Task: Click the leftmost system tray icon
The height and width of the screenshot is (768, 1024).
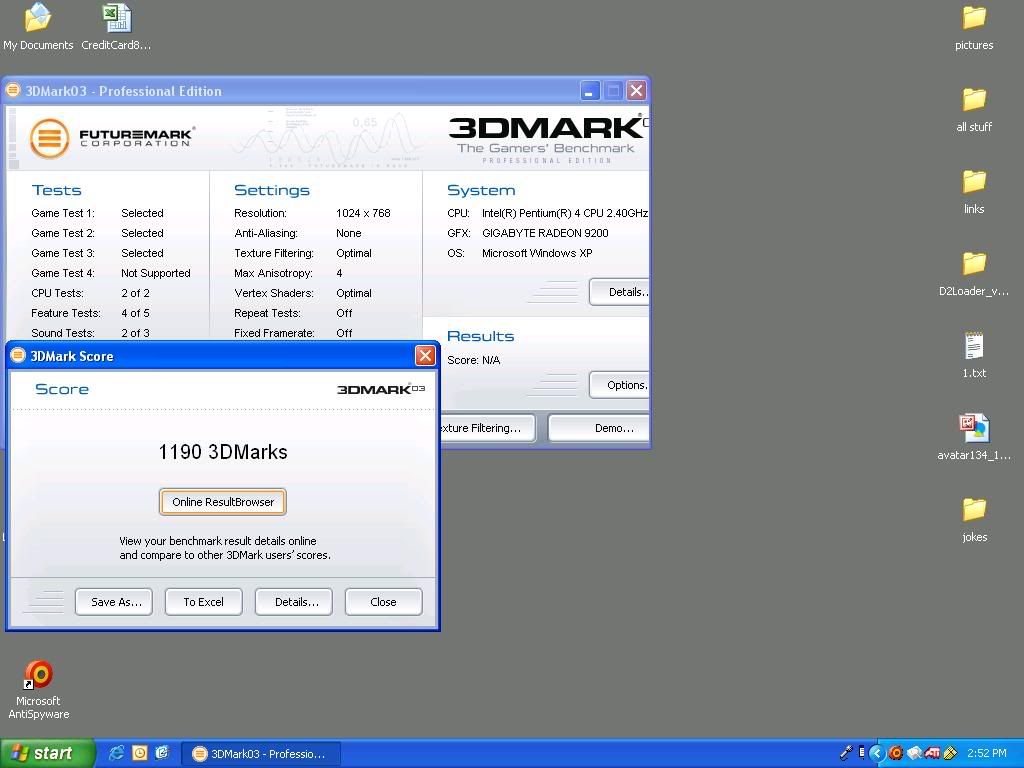Action: click(x=846, y=753)
